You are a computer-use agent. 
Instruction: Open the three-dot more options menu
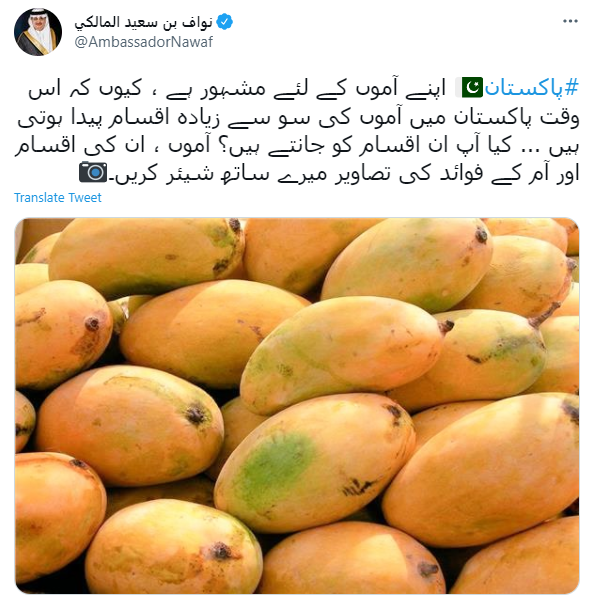[x=570, y=21]
